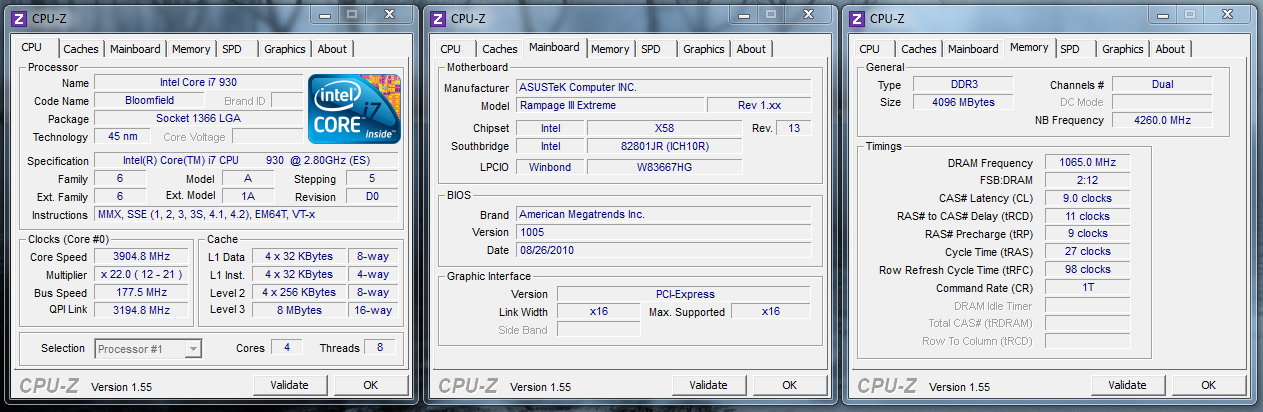Open About tab in the Mainboard window
1263x412 pixels.
(x=751, y=49)
